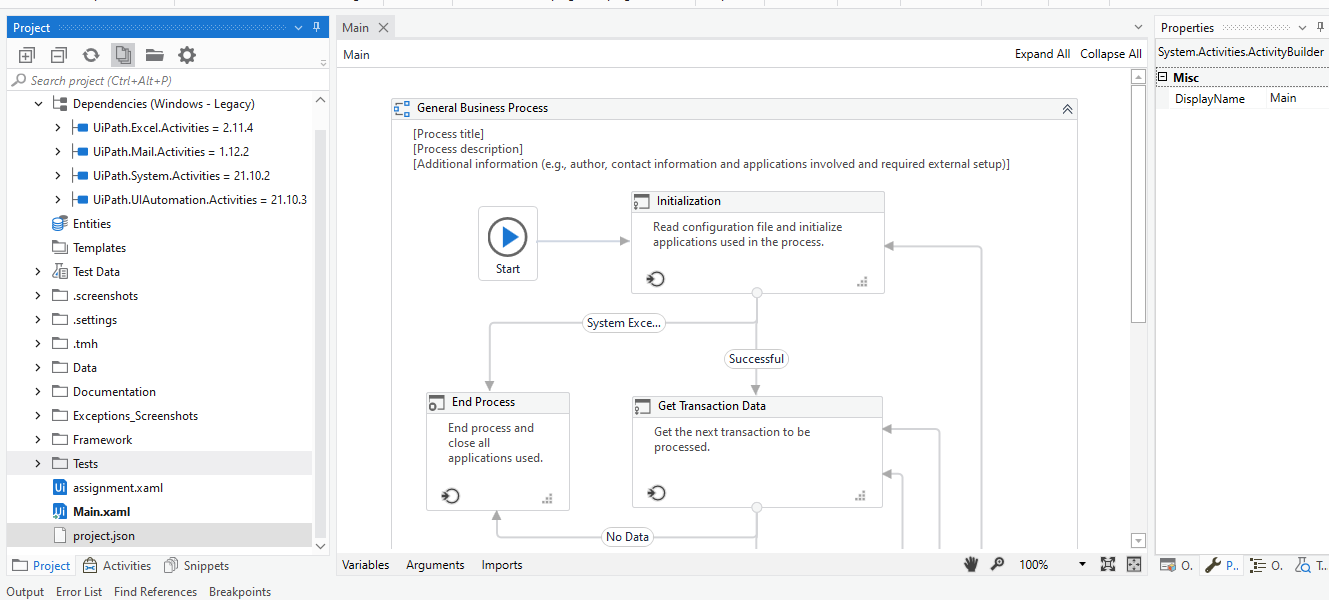This screenshot has height=600, width=1329.
Task: Expand UiPath.Excel.Activities dependency node
Action: (x=57, y=127)
